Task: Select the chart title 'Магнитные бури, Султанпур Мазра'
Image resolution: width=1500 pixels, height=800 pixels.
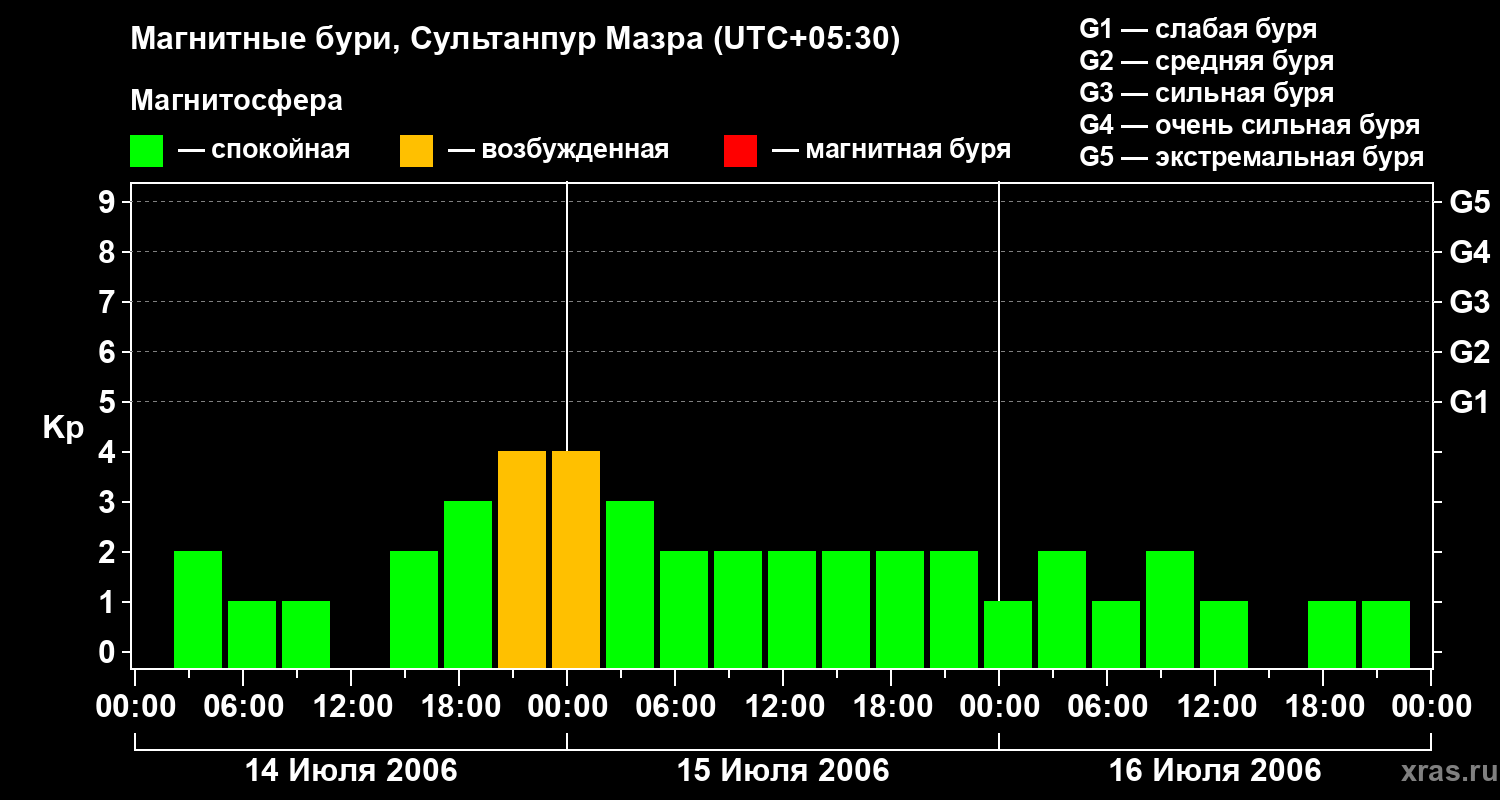Action: point(416,39)
